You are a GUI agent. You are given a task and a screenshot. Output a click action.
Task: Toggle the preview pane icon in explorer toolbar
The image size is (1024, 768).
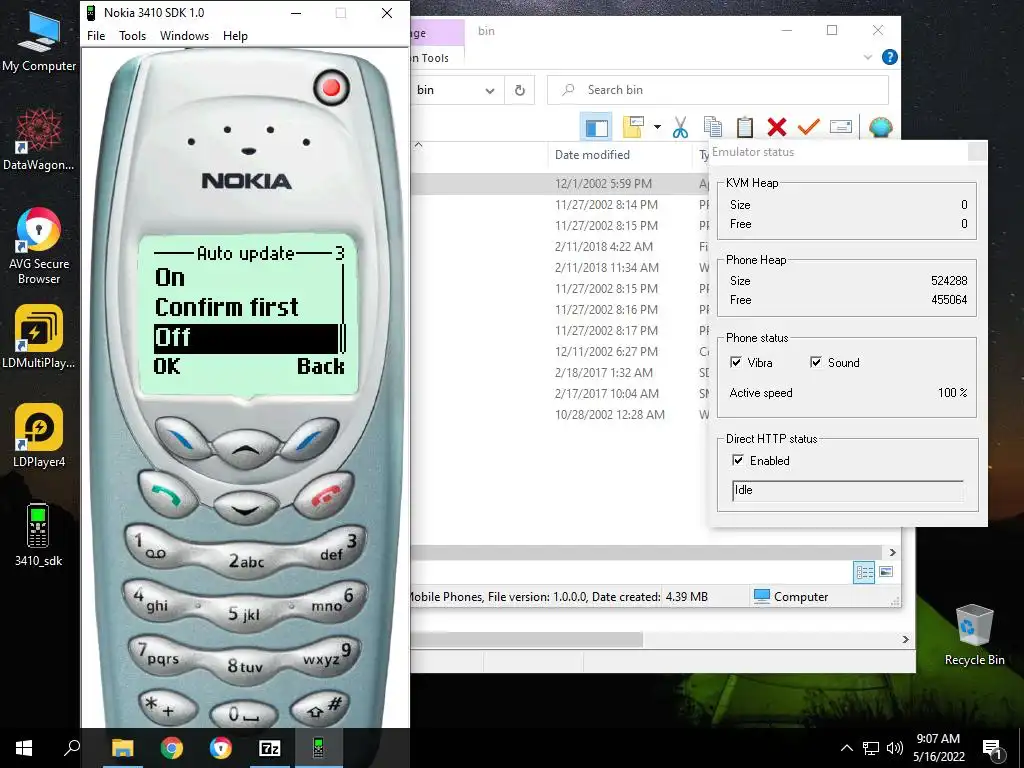[x=596, y=127]
